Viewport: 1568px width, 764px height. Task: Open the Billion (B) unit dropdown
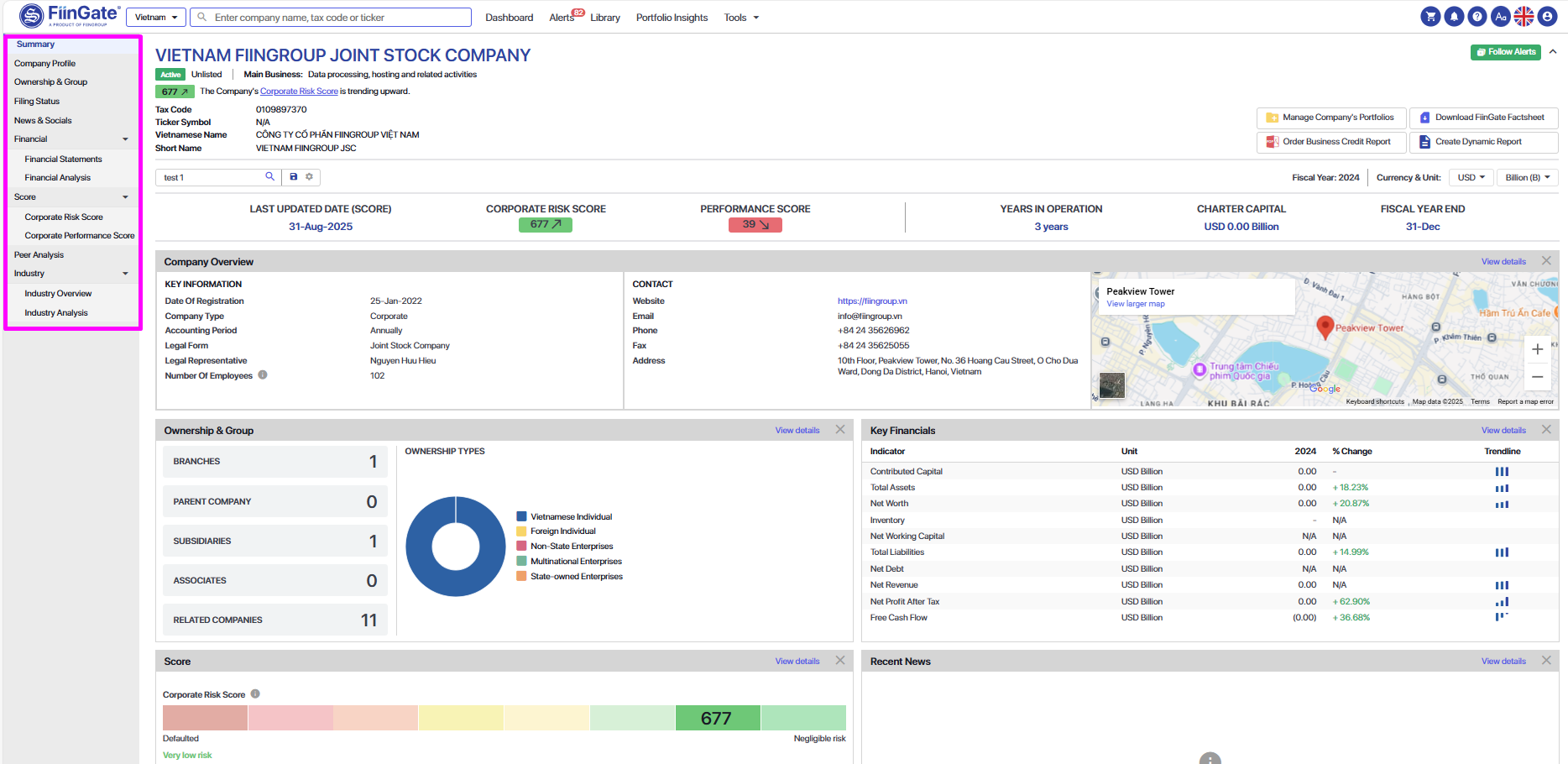tap(1527, 178)
